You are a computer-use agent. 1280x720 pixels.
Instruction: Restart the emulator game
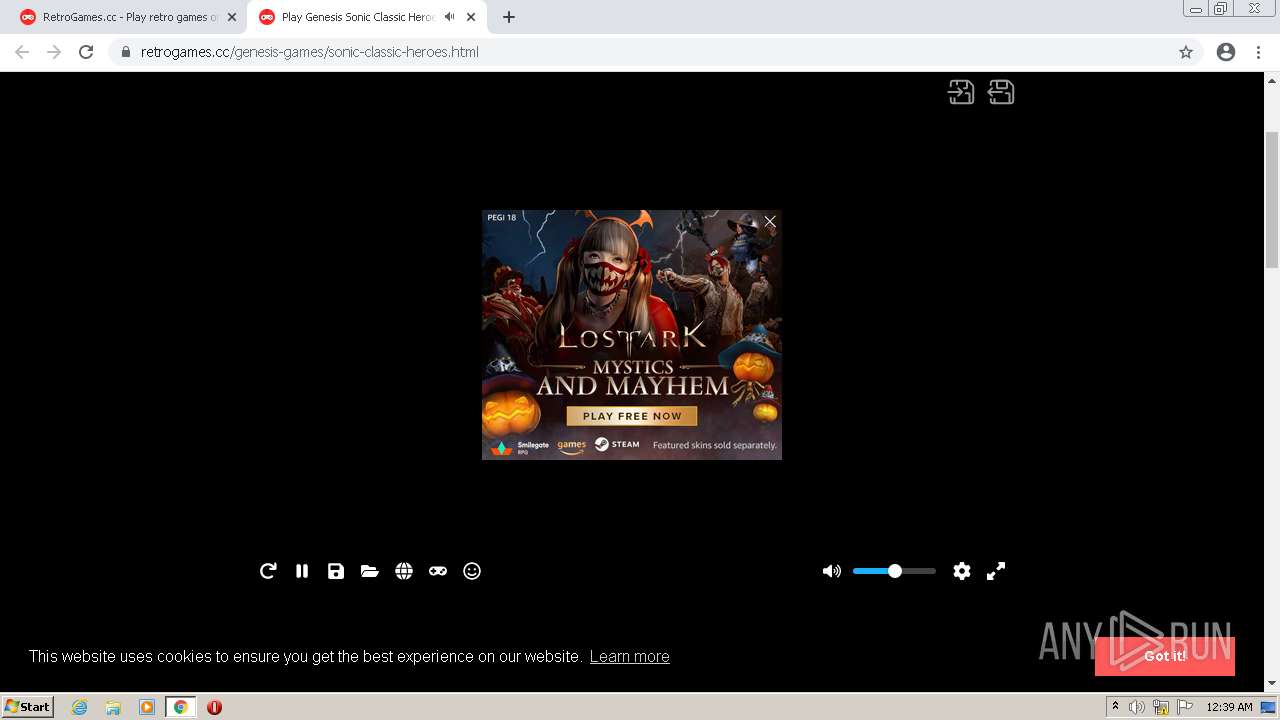pyautogui.click(x=268, y=571)
